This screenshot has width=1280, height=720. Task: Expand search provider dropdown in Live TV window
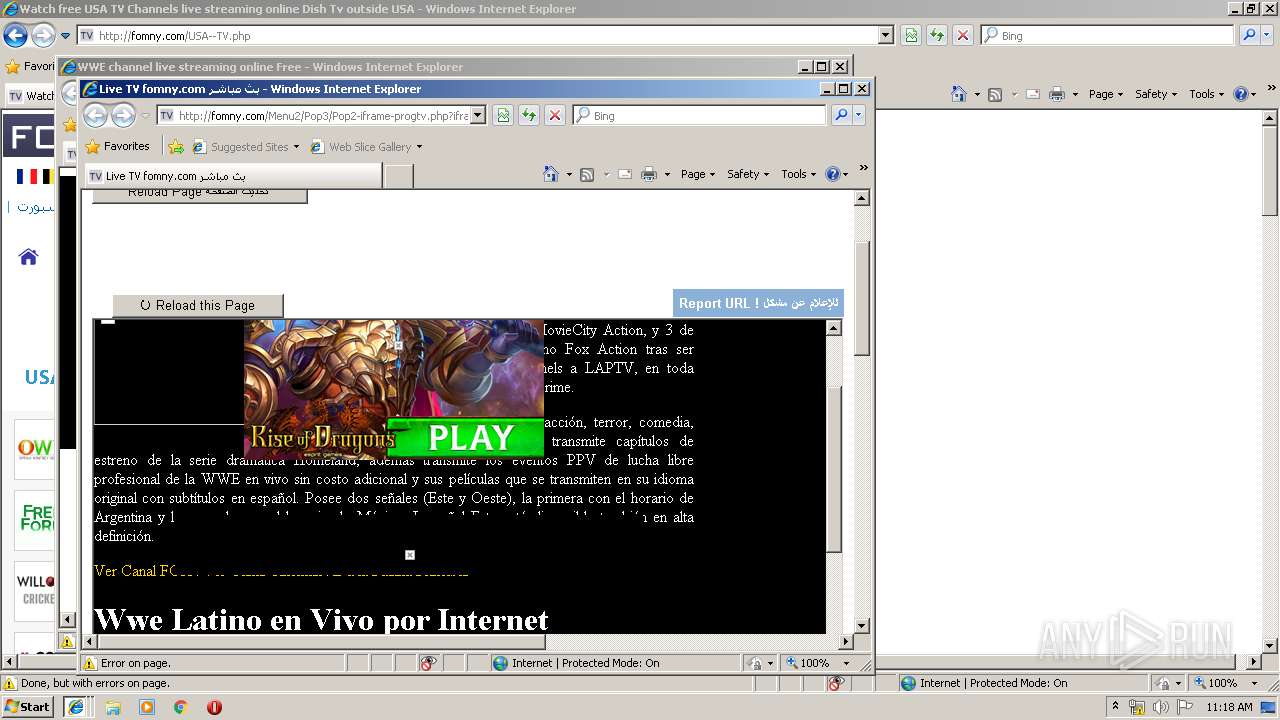point(858,116)
